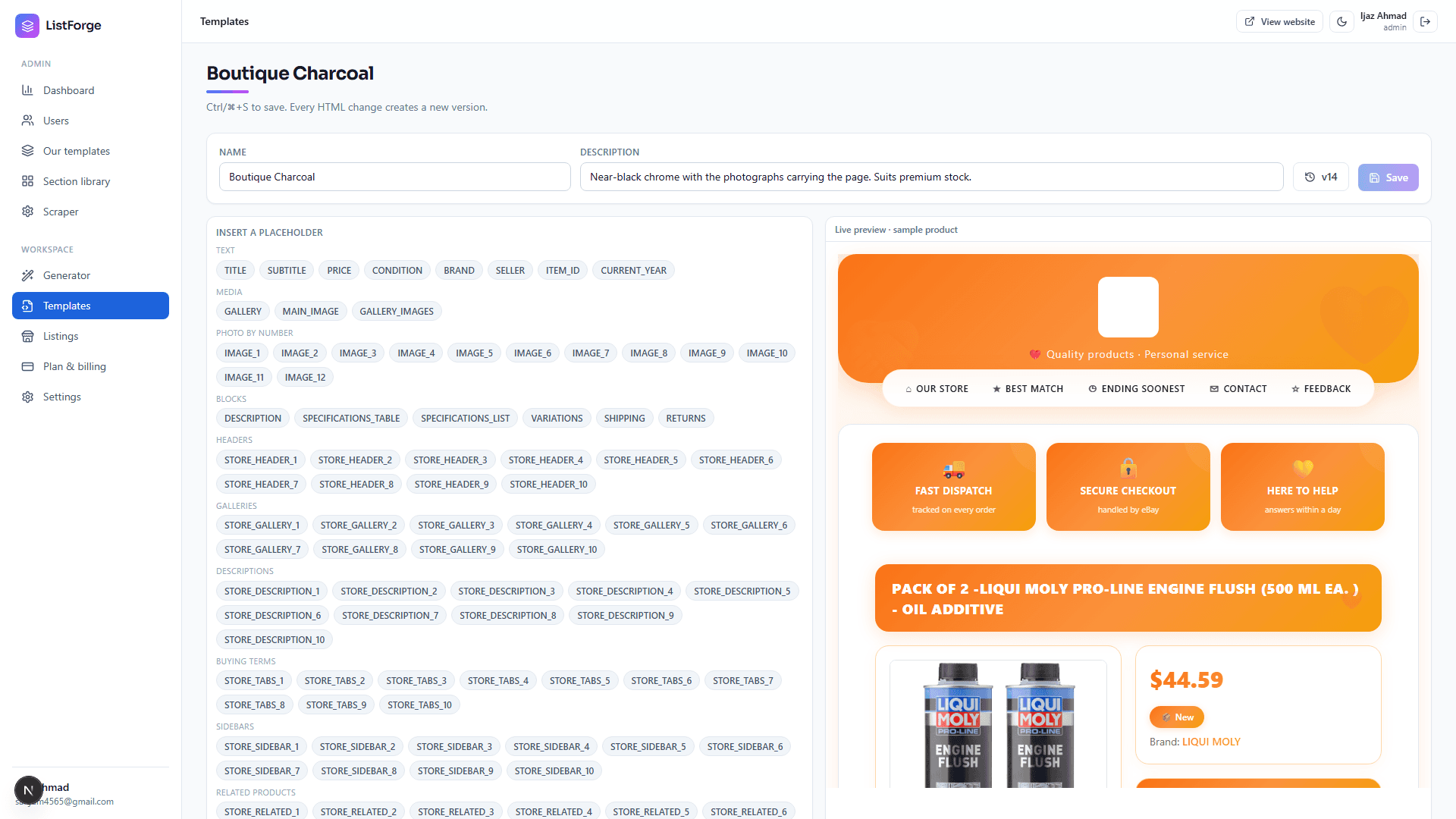Click the user avatar N circle
The width and height of the screenshot is (1456, 819).
(x=29, y=790)
